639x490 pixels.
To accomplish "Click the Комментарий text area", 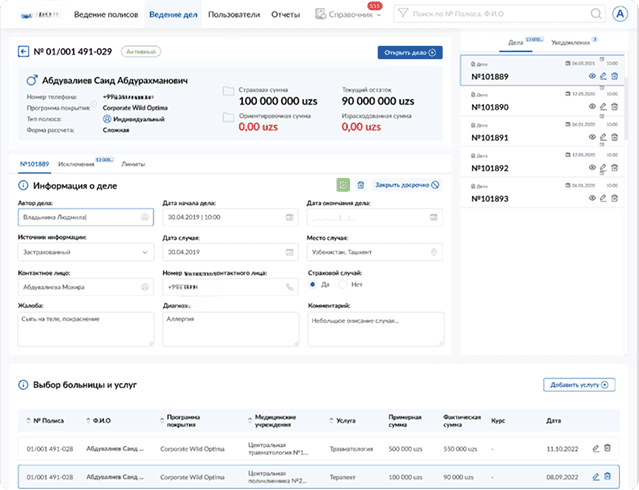I will (376, 329).
